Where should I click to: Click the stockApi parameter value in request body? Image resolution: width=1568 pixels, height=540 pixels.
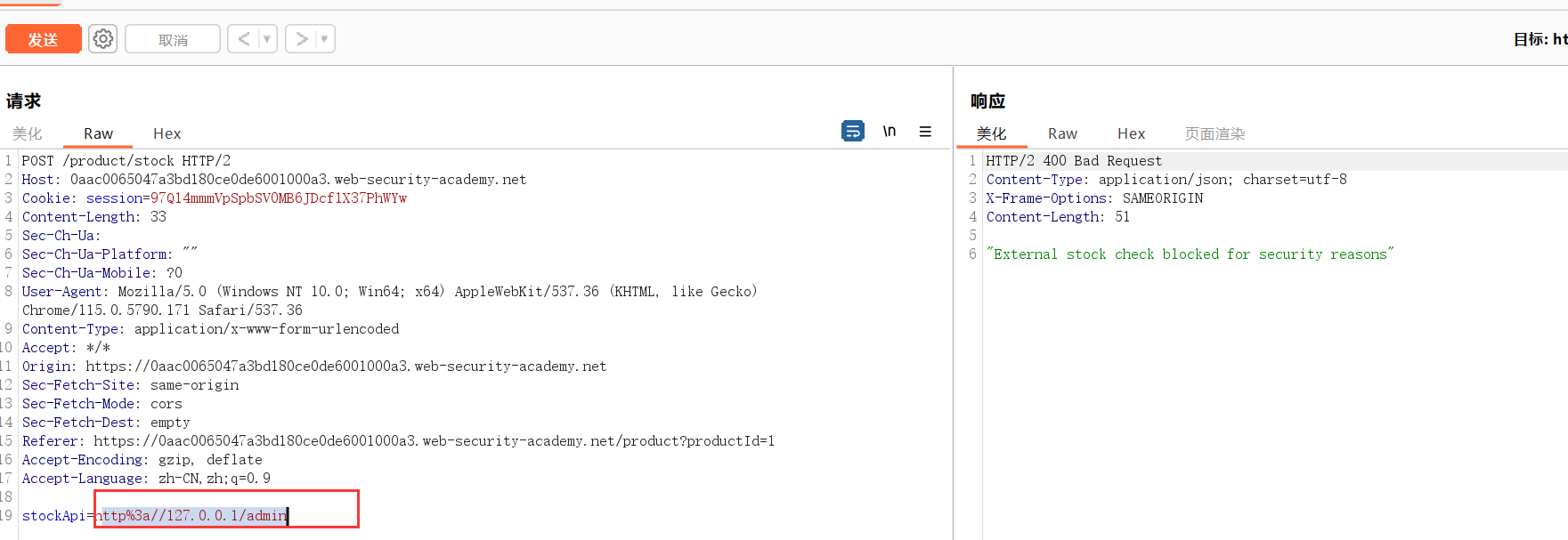click(194, 516)
